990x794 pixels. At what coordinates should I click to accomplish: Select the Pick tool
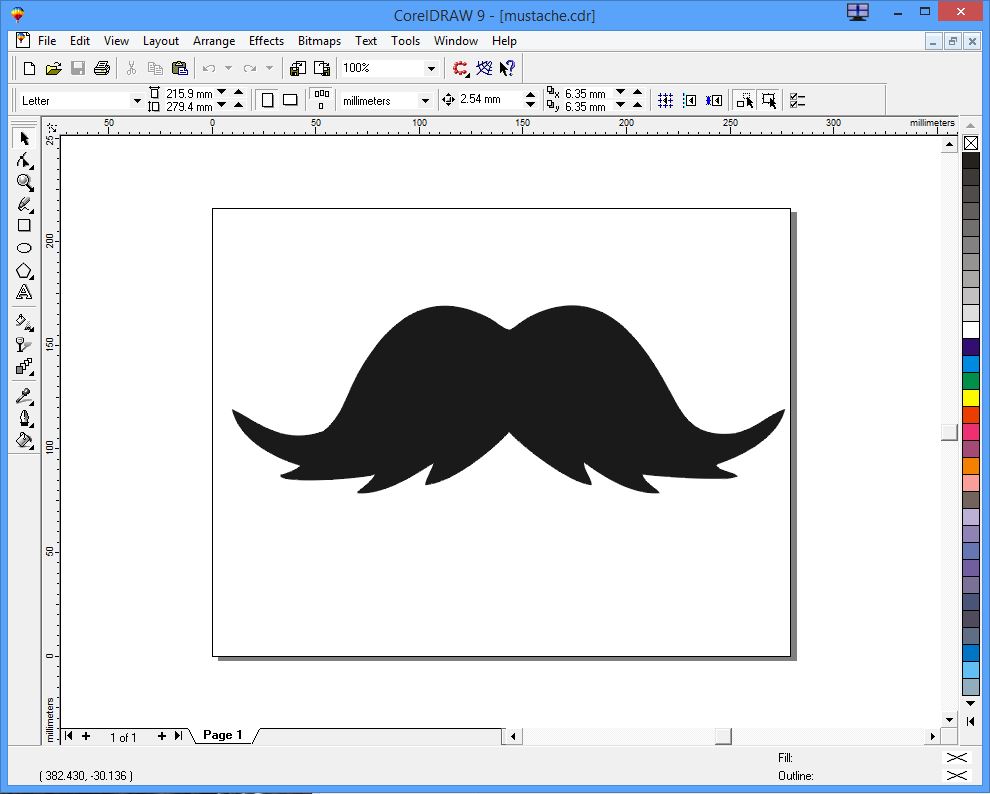click(x=24, y=137)
